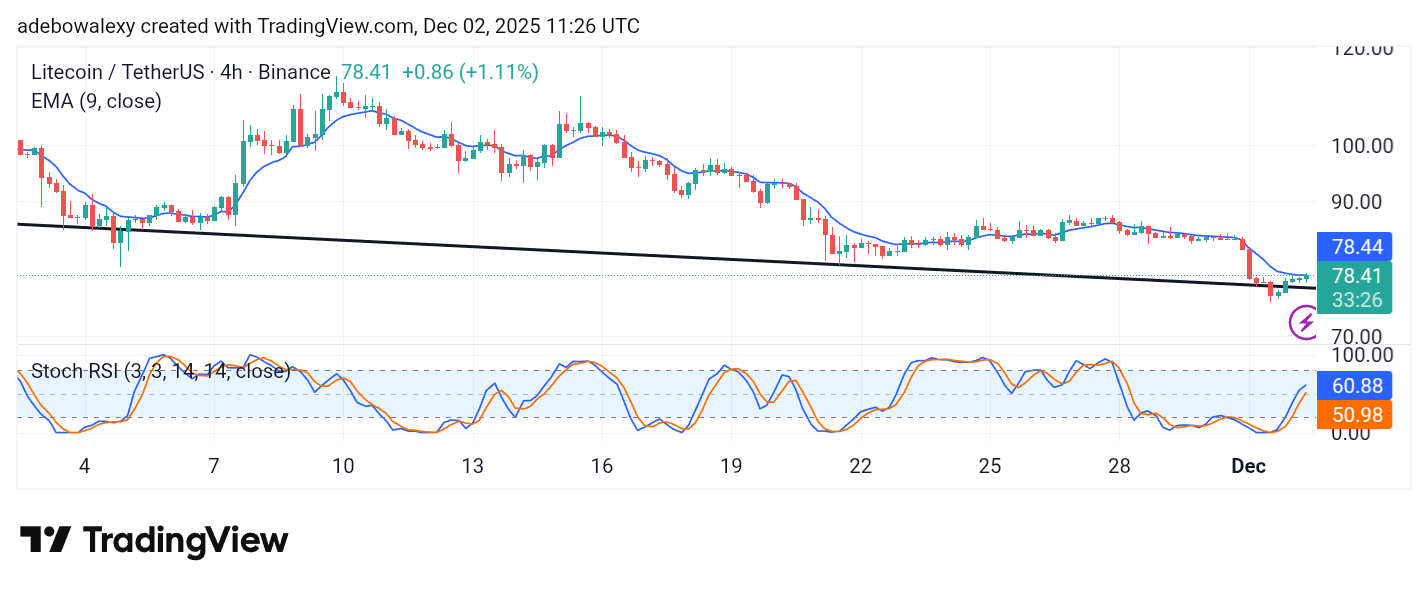The width and height of the screenshot is (1428, 591).
Task: Click the 22 date axis label
Action: click(x=860, y=466)
